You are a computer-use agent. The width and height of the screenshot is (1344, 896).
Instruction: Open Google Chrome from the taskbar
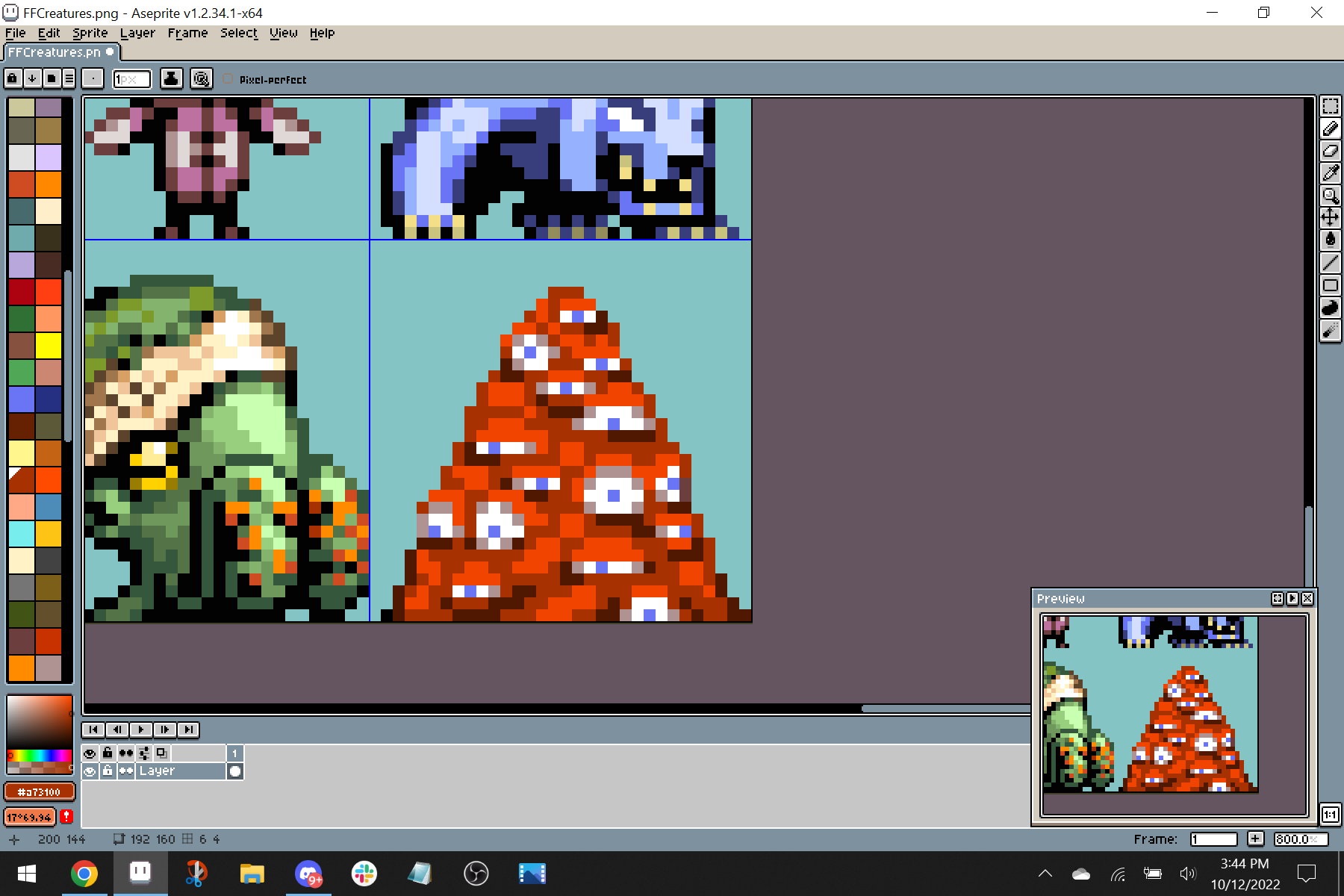84,874
